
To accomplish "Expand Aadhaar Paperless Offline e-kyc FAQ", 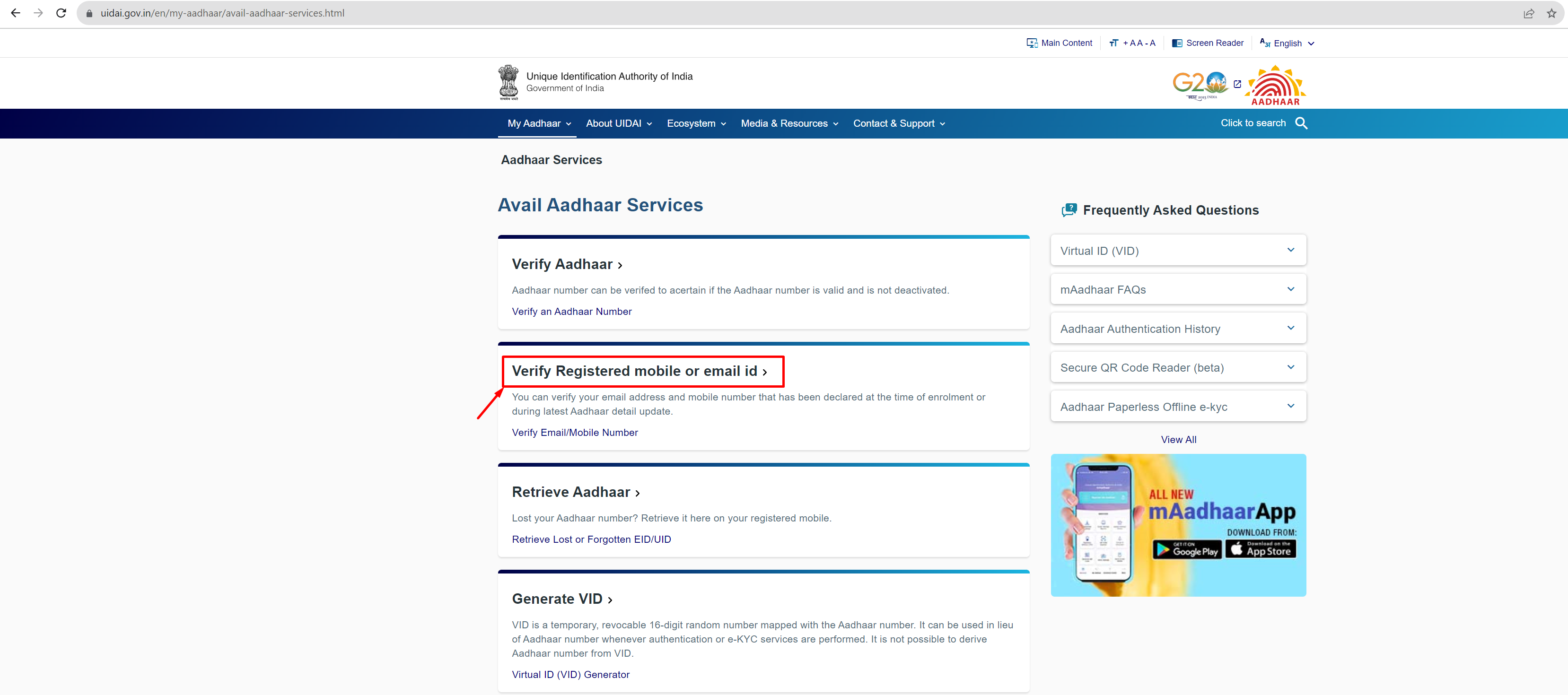I will click(1178, 407).
